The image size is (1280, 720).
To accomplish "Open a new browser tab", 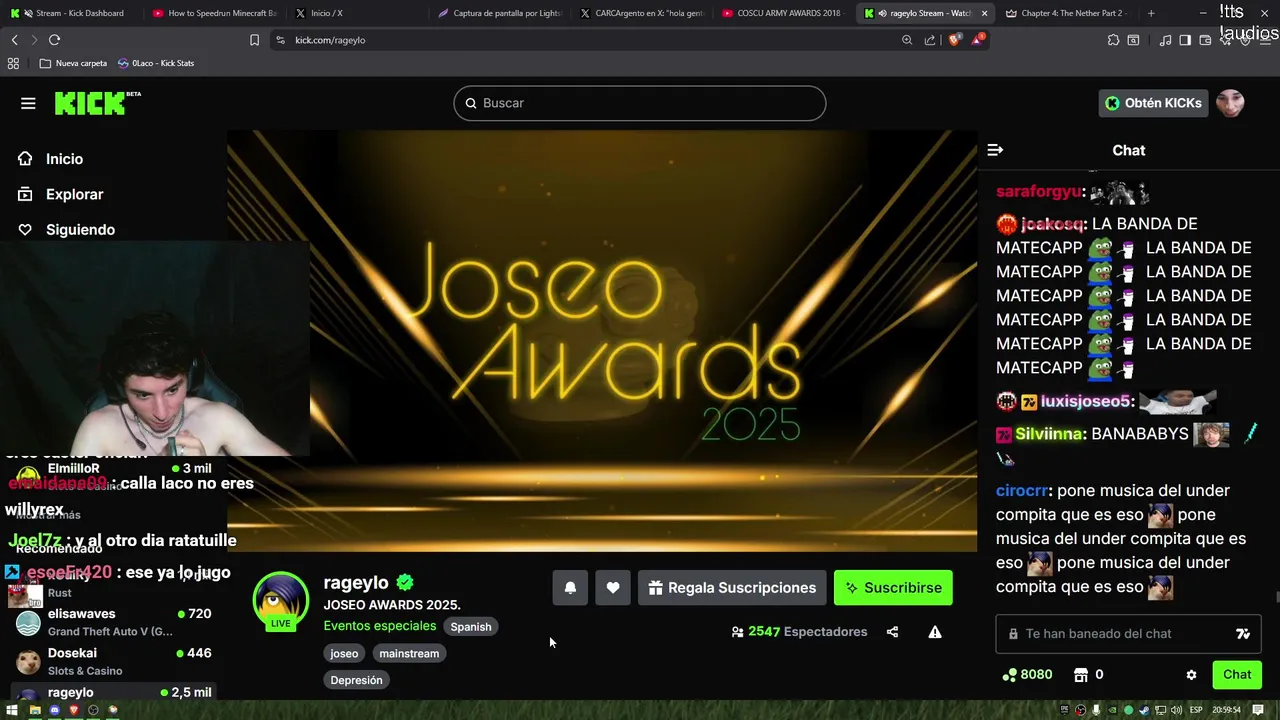I will pyautogui.click(x=1151, y=13).
